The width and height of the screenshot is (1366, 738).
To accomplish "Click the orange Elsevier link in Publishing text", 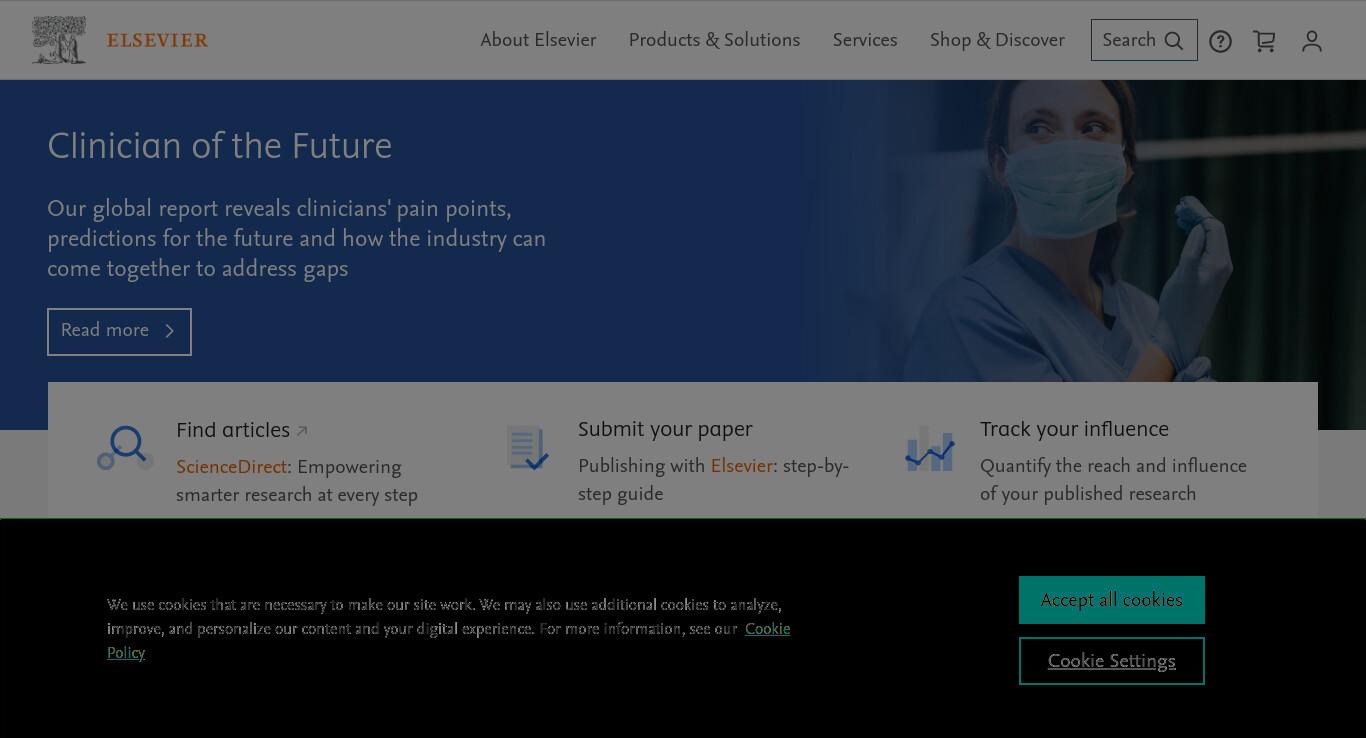I will click(x=742, y=466).
